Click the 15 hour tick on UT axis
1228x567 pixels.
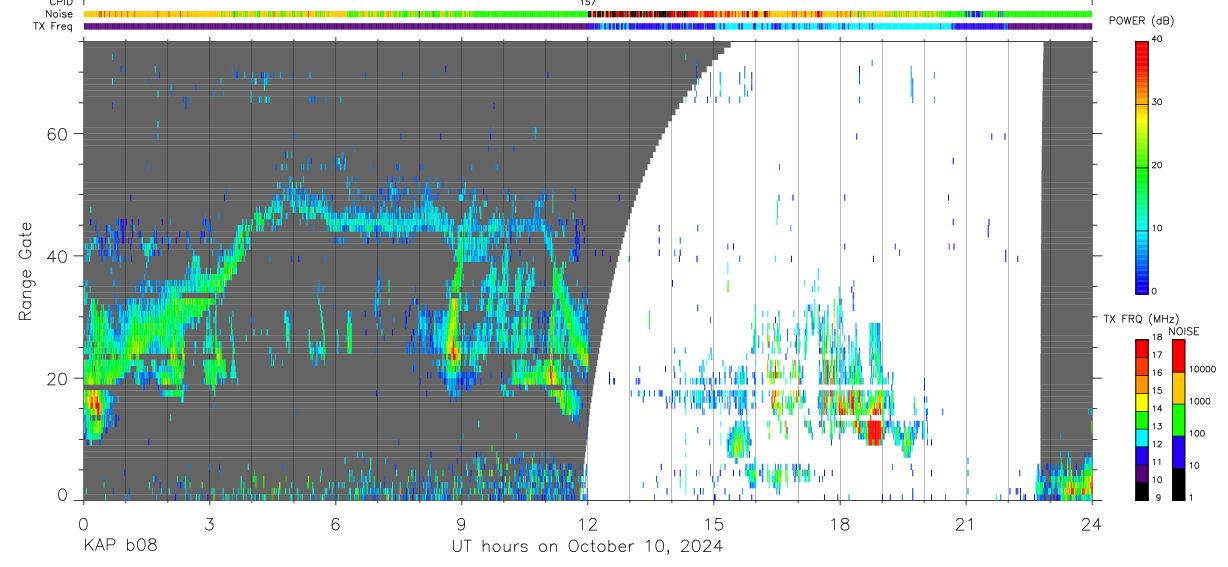click(714, 523)
